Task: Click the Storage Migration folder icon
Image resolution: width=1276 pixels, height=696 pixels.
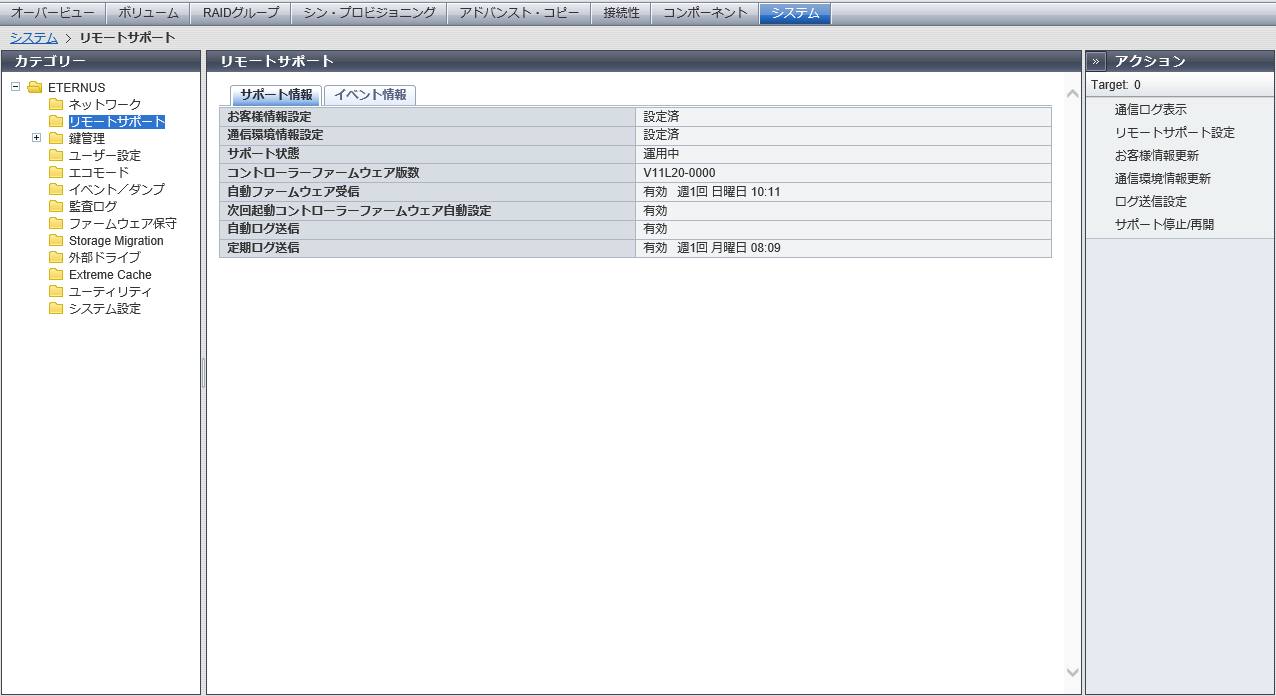Action: [x=56, y=241]
